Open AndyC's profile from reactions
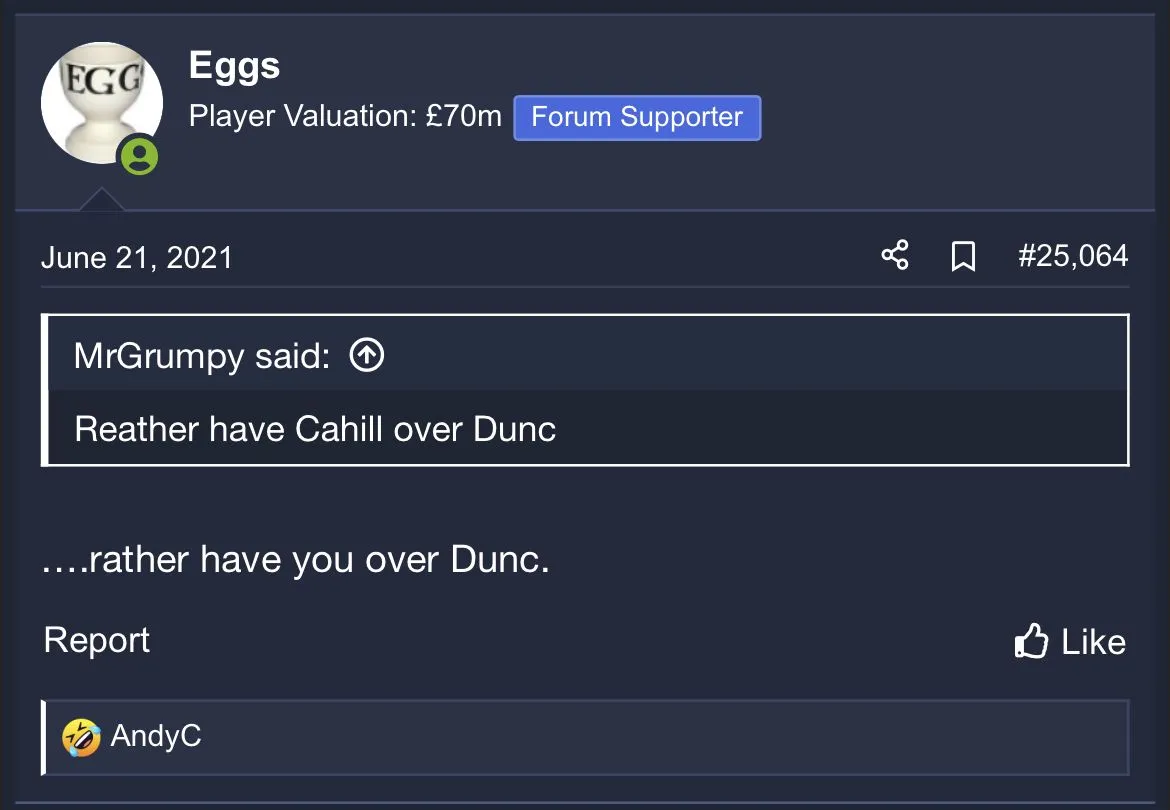 coord(156,737)
